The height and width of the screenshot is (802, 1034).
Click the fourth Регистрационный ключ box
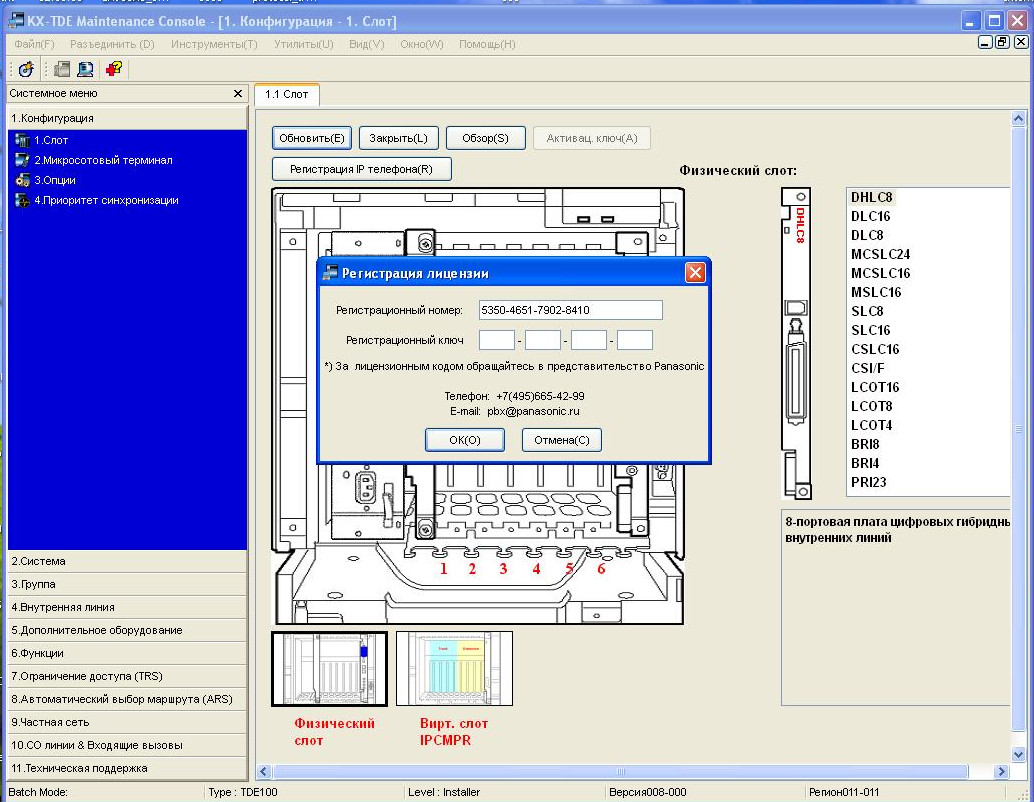point(635,340)
